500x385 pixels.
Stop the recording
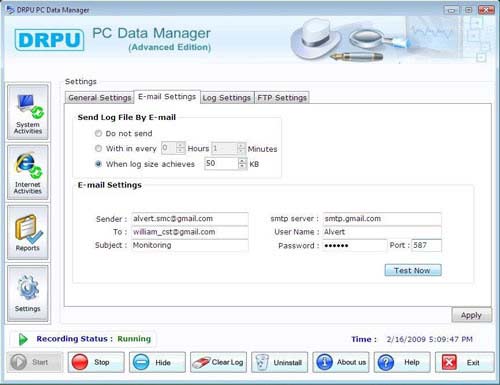[x=96, y=362]
